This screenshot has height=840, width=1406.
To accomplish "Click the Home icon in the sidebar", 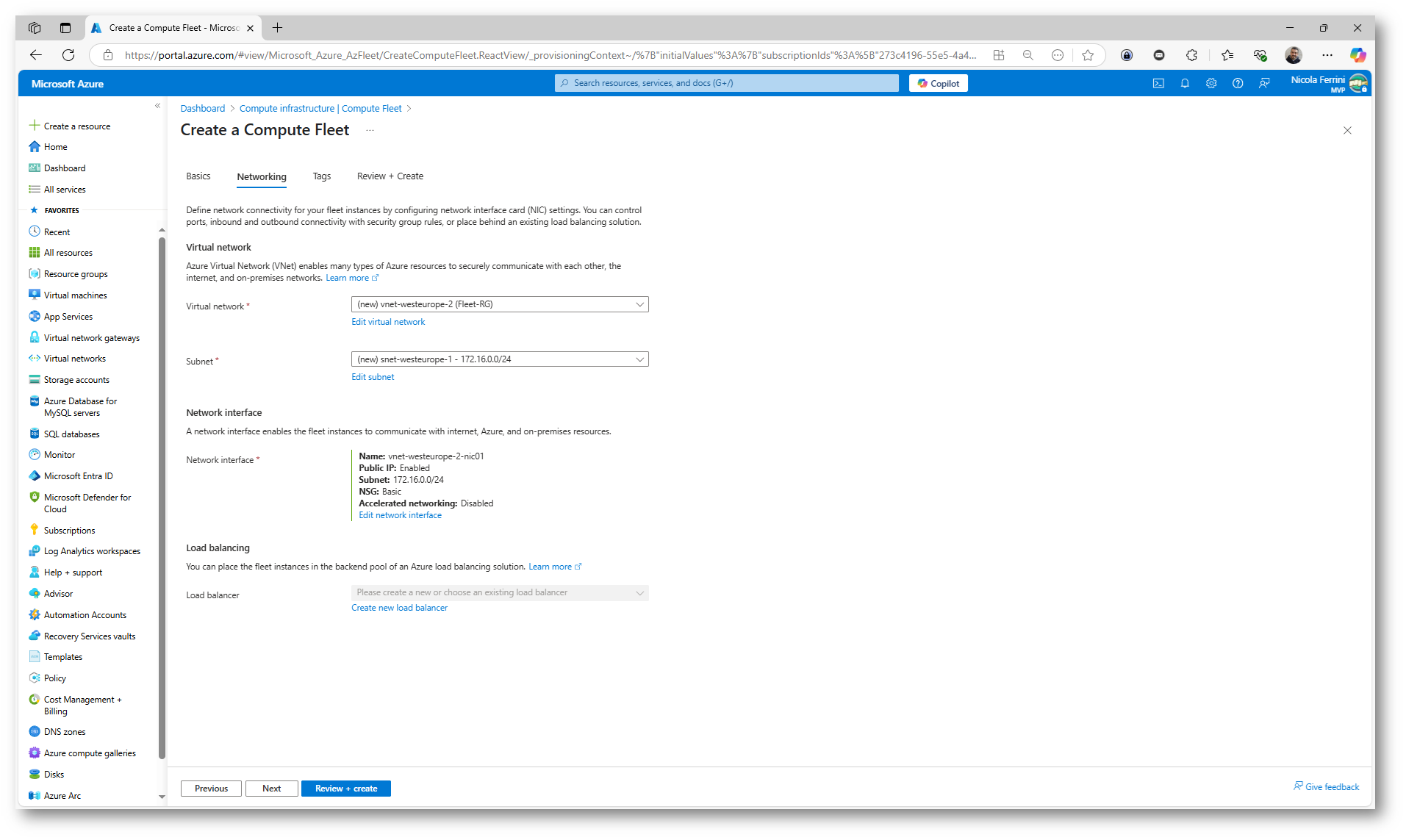I will pos(35,146).
